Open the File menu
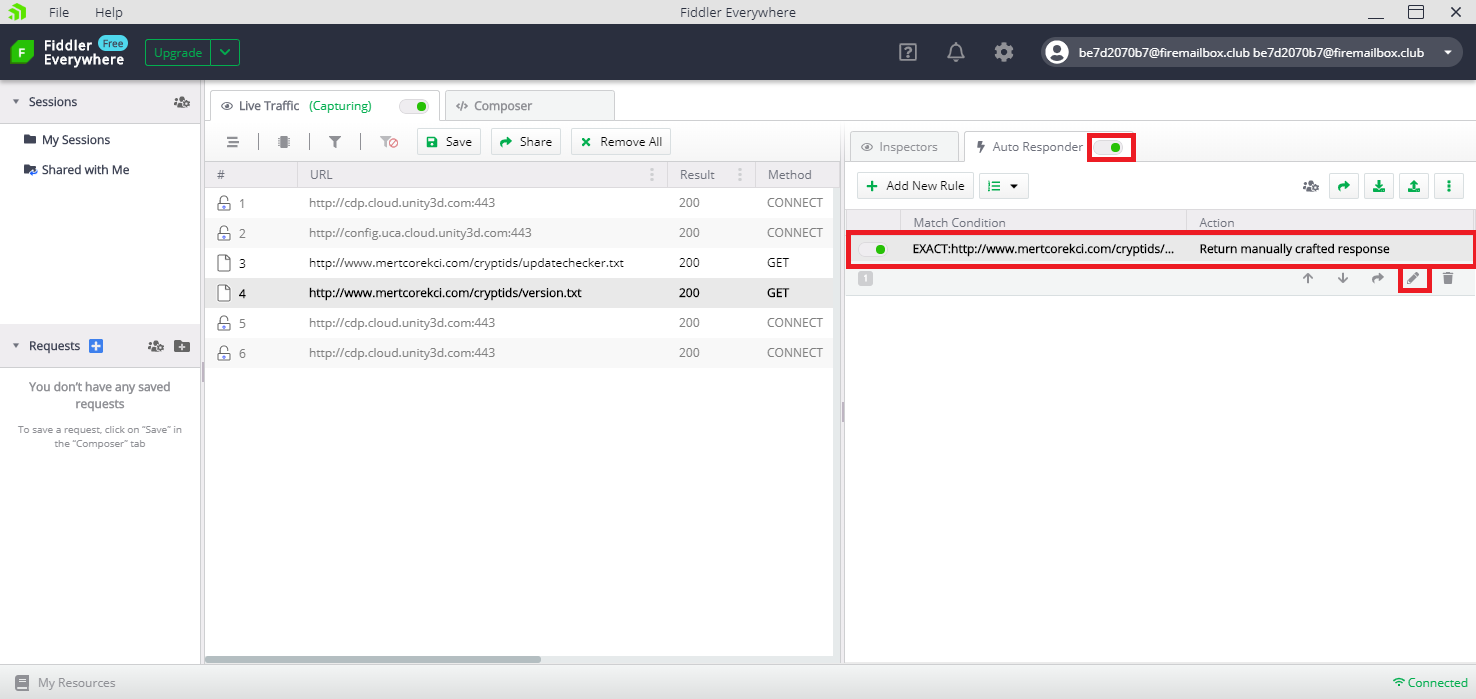This screenshot has width=1476, height=699. [59, 12]
